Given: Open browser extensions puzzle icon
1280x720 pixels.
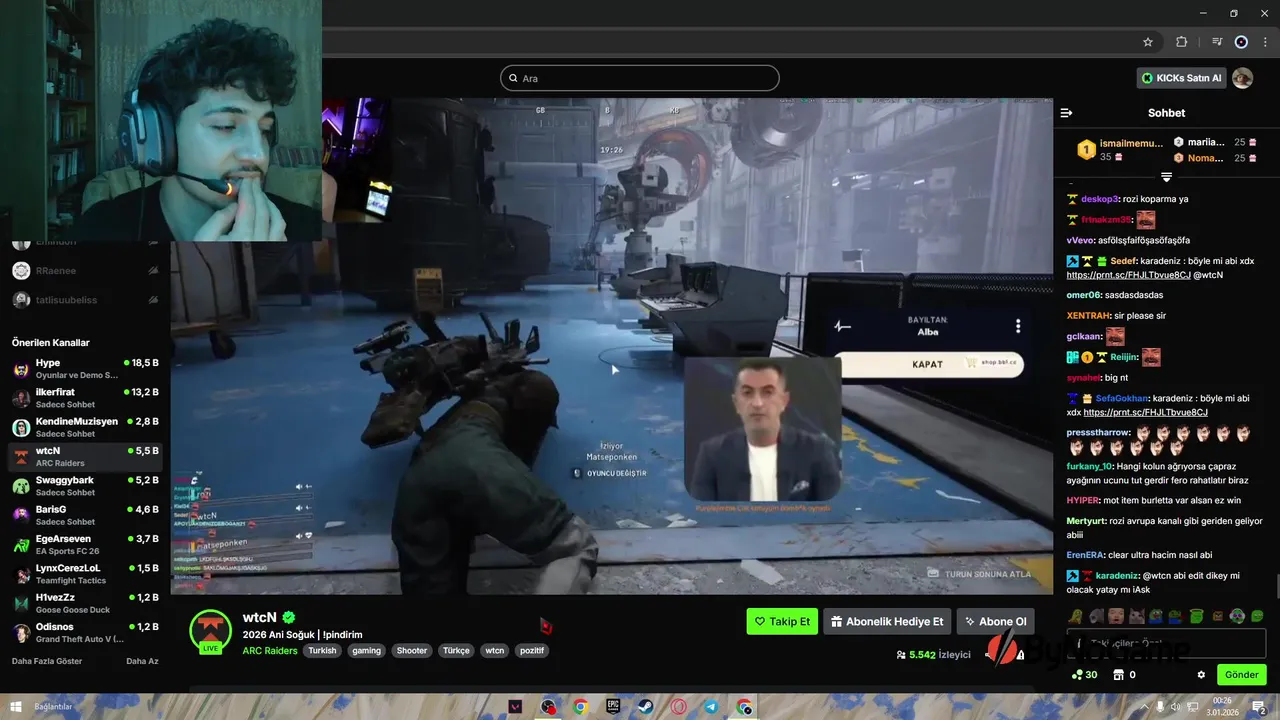Looking at the screenshot, I should click(x=1181, y=42).
